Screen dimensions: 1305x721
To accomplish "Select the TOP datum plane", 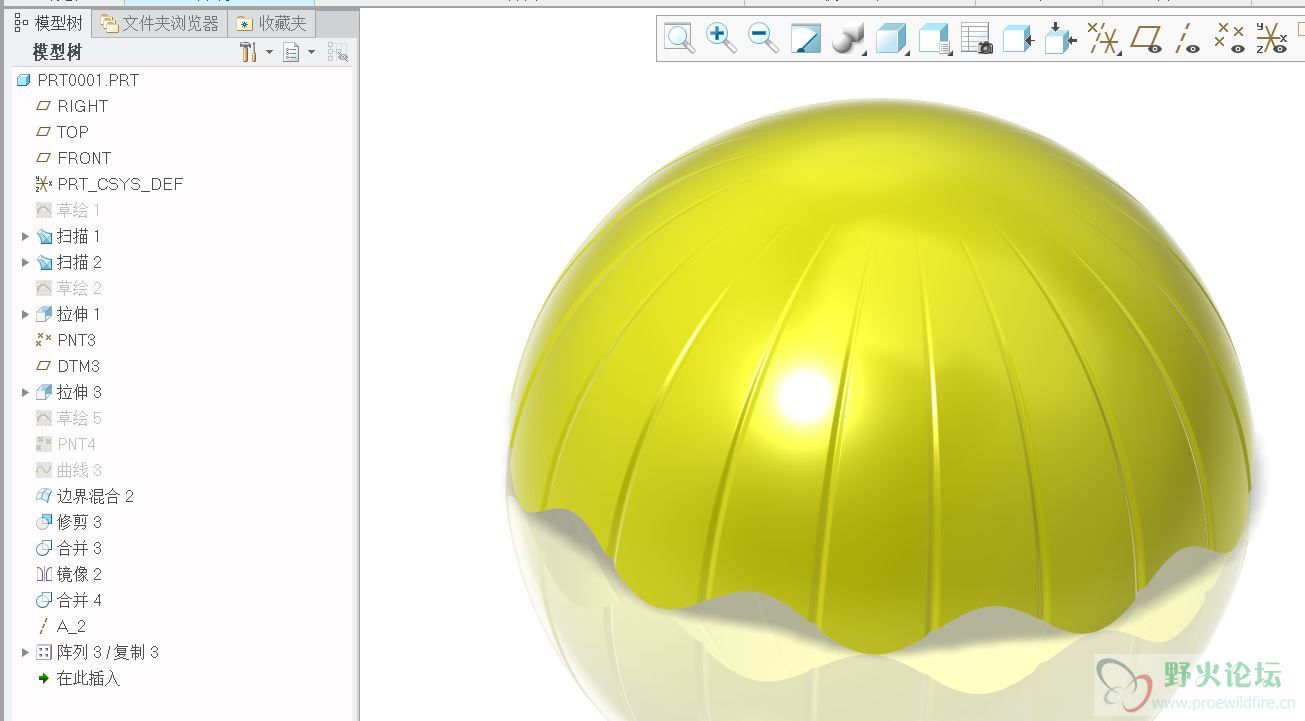I will coord(62,132).
